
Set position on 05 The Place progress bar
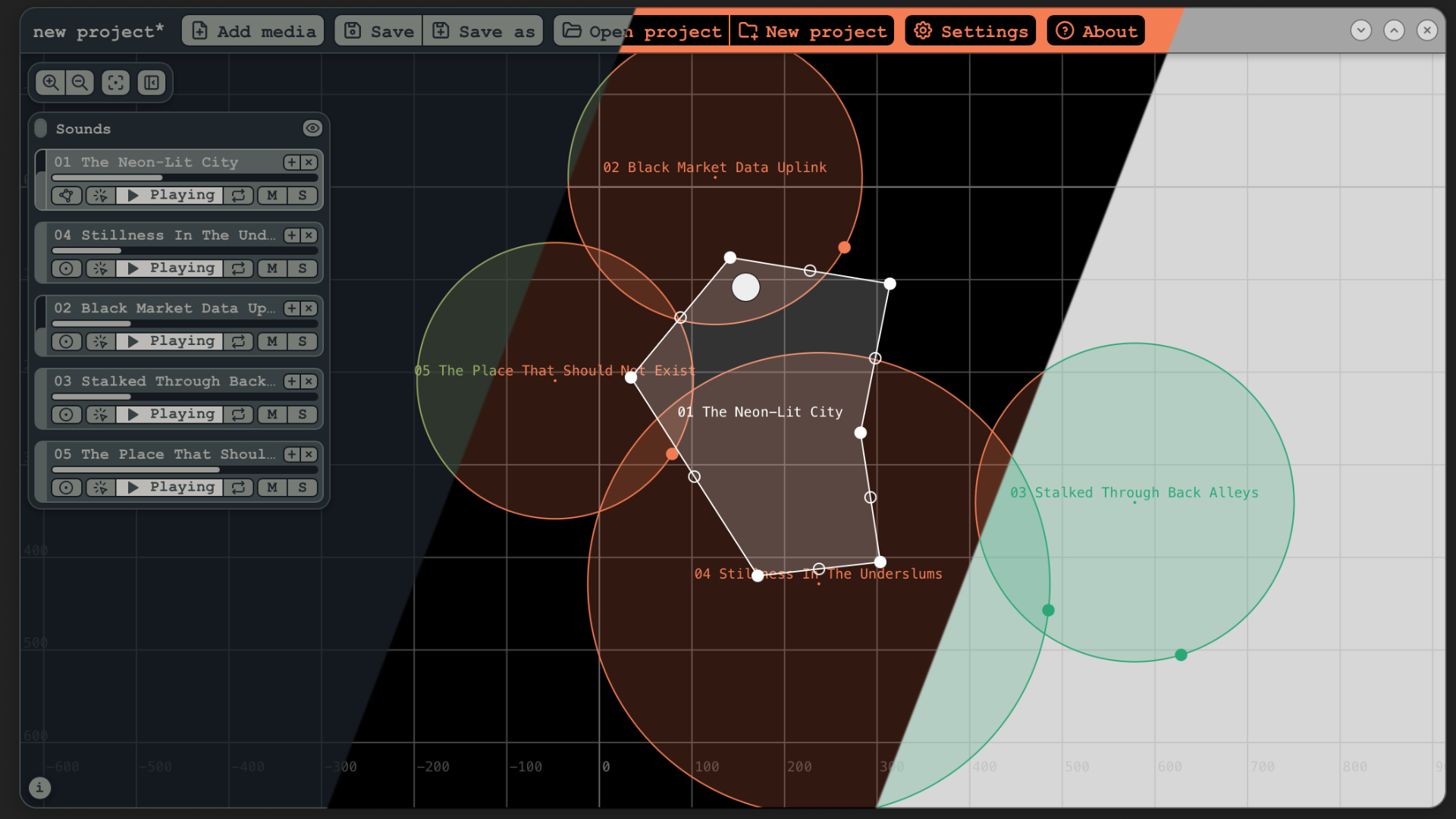pyautogui.click(x=185, y=470)
